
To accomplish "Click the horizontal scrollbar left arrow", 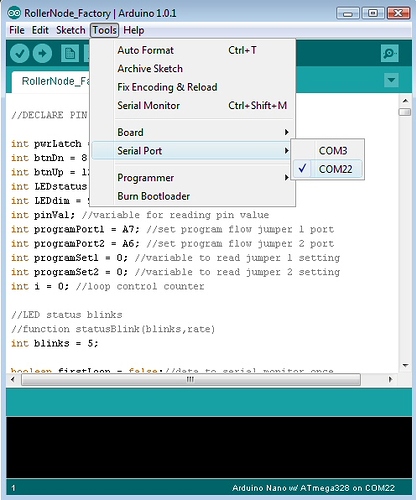I will 13,379.
